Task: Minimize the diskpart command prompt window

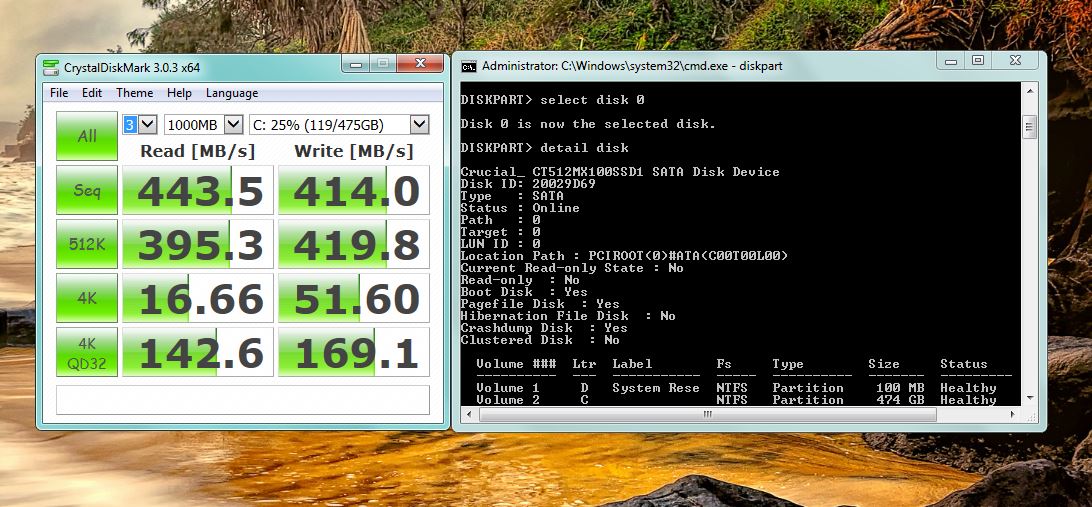Action: 950,61
